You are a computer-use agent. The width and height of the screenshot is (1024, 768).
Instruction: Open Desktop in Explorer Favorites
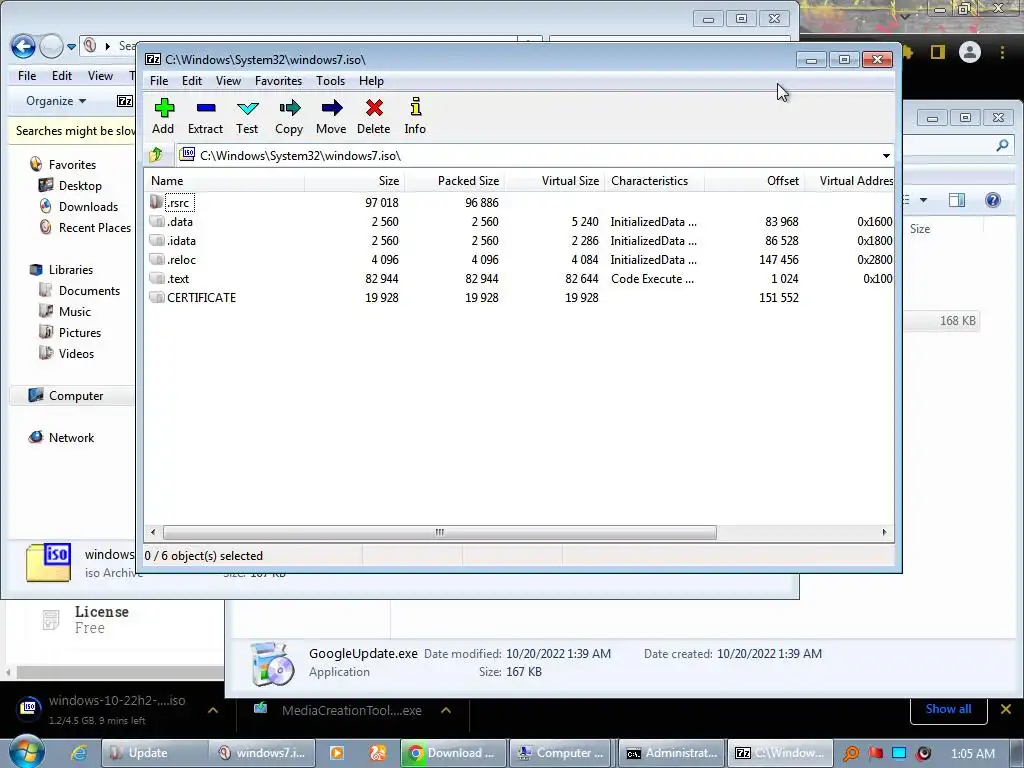(x=71, y=185)
